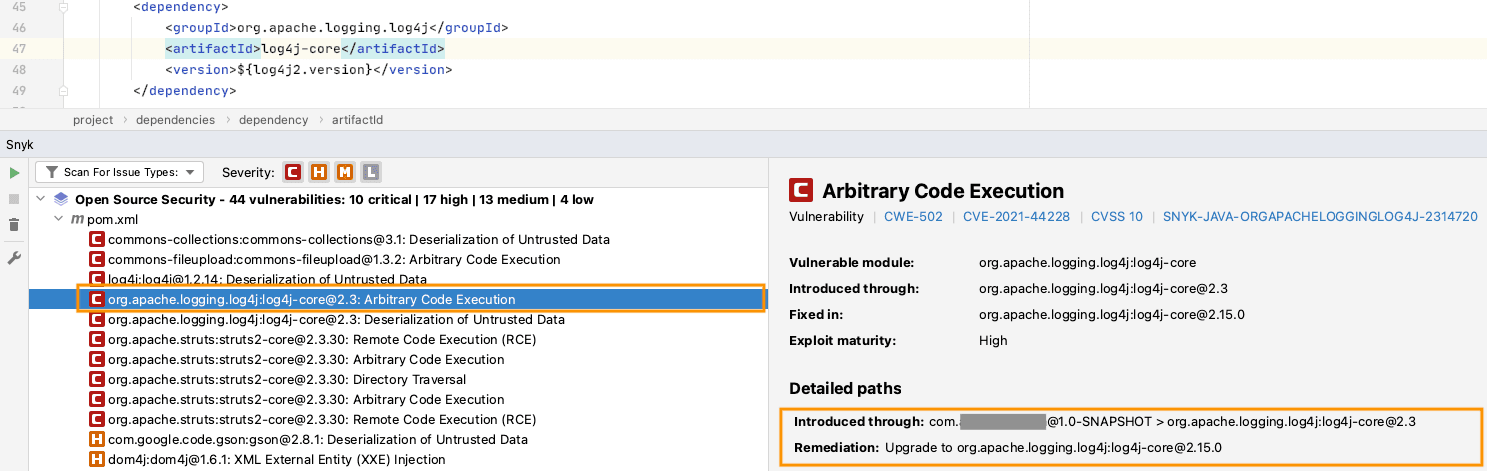1487x471 pixels.
Task: Collapse the Open Source Security node
Action: coord(41,199)
